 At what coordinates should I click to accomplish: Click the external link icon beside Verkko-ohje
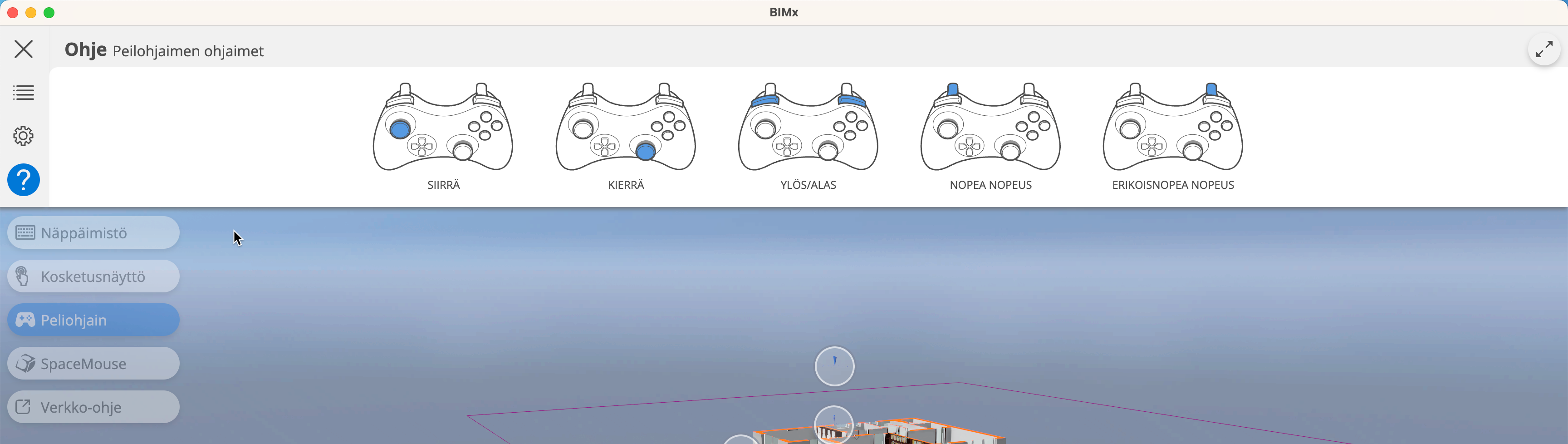click(23, 406)
